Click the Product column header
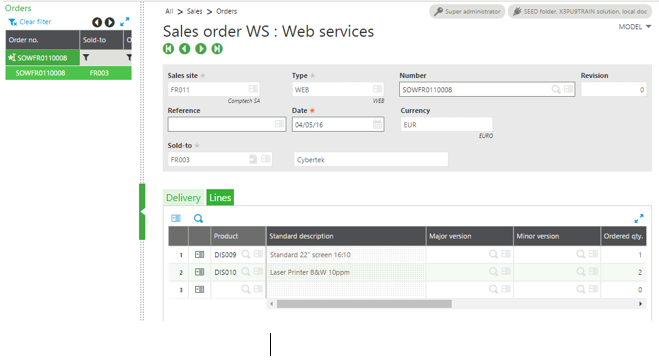Image resolution: width=659 pixels, height=364 pixels. [238, 236]
